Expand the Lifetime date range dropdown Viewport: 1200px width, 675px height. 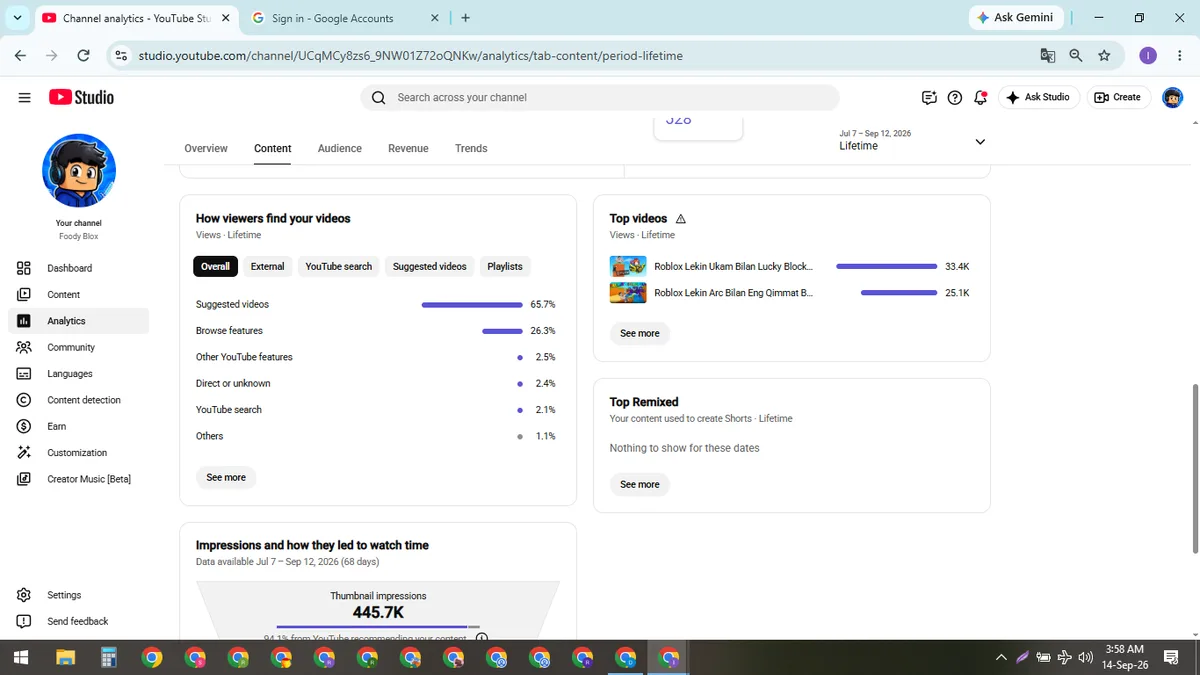coord(980,142)
